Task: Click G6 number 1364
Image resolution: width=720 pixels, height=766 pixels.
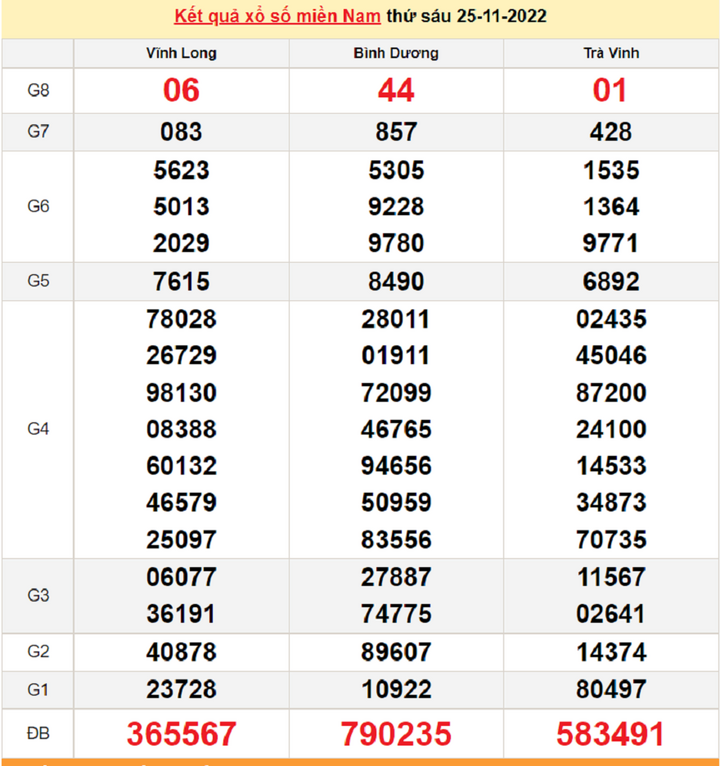Action: tap(611, 207)
